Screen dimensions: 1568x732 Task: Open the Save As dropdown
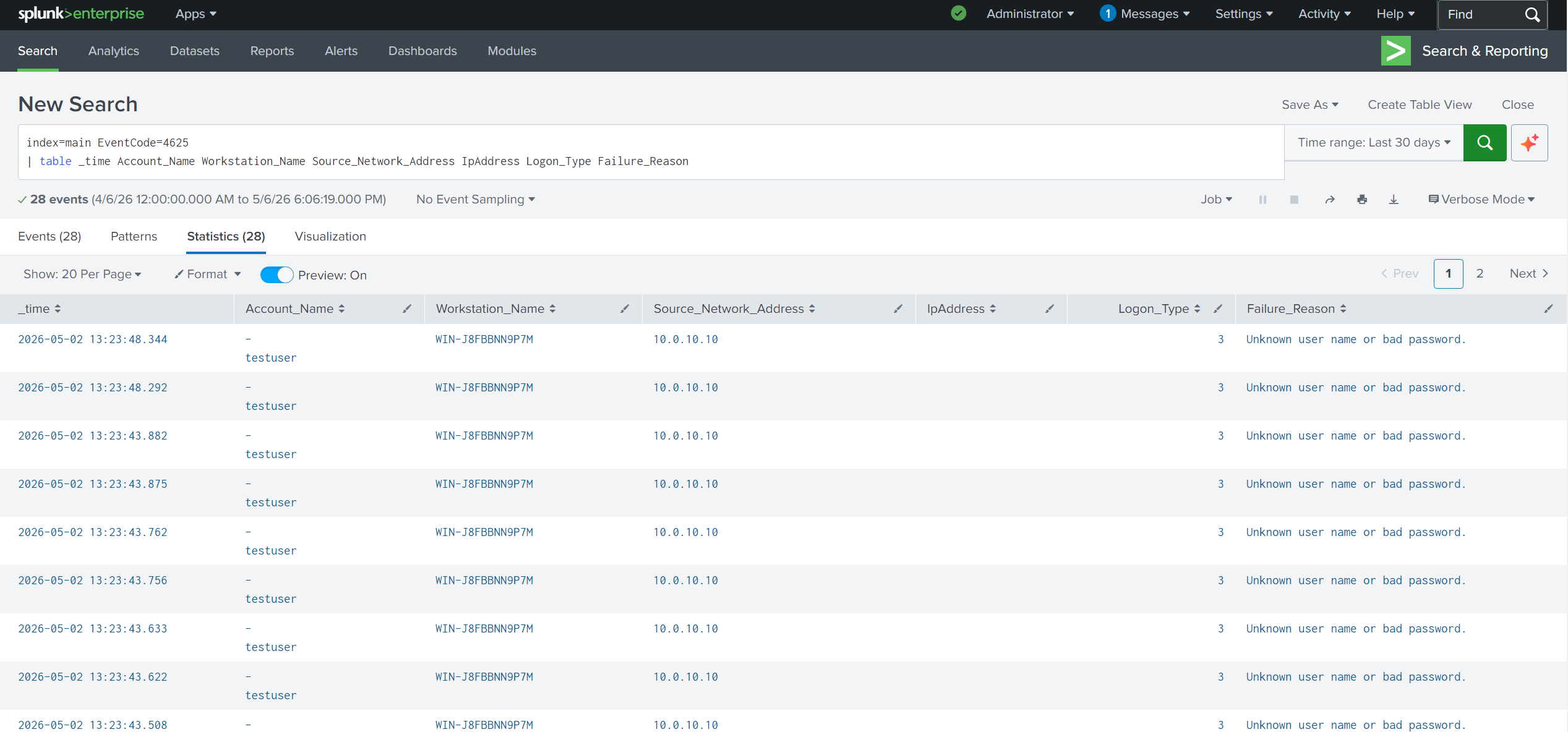tap(1310, 104)
